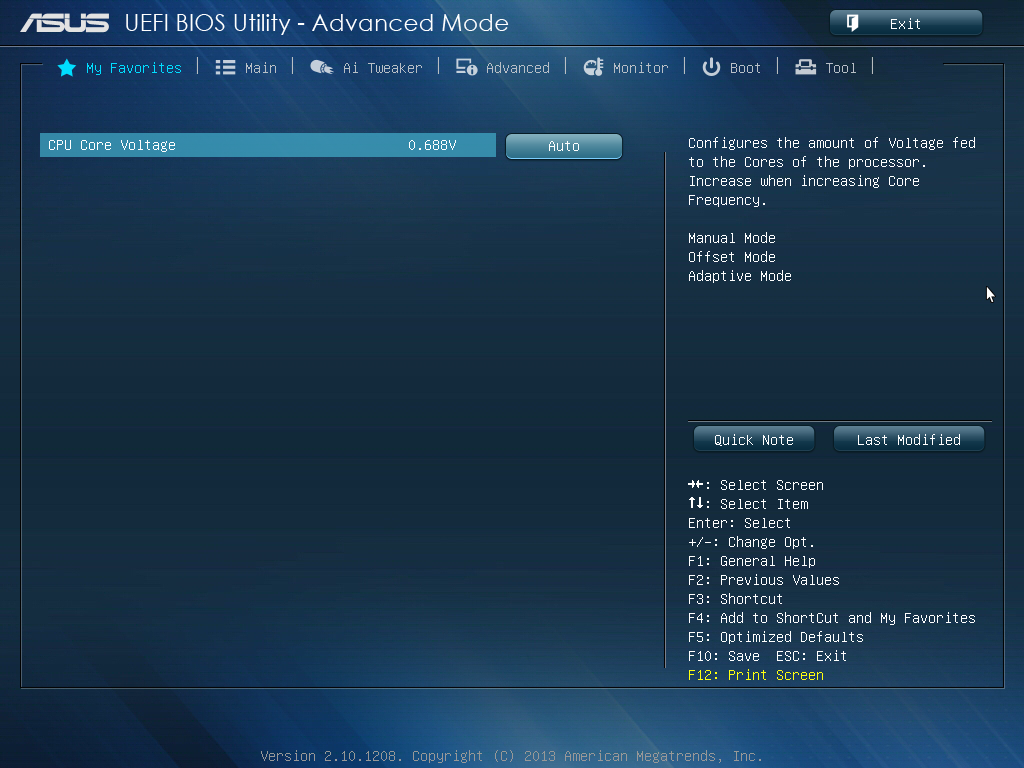Click the F10: Save ESC: Exit hint
The height and width of the screenshot is (768, 1024).
[x=767, y=656]
